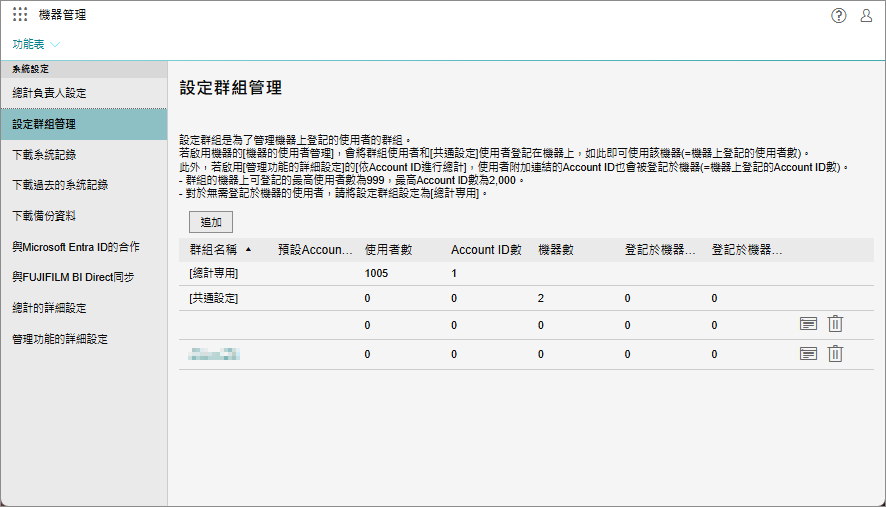Select the [共通設定] group row
886x507 pixels.
(214, 298)
